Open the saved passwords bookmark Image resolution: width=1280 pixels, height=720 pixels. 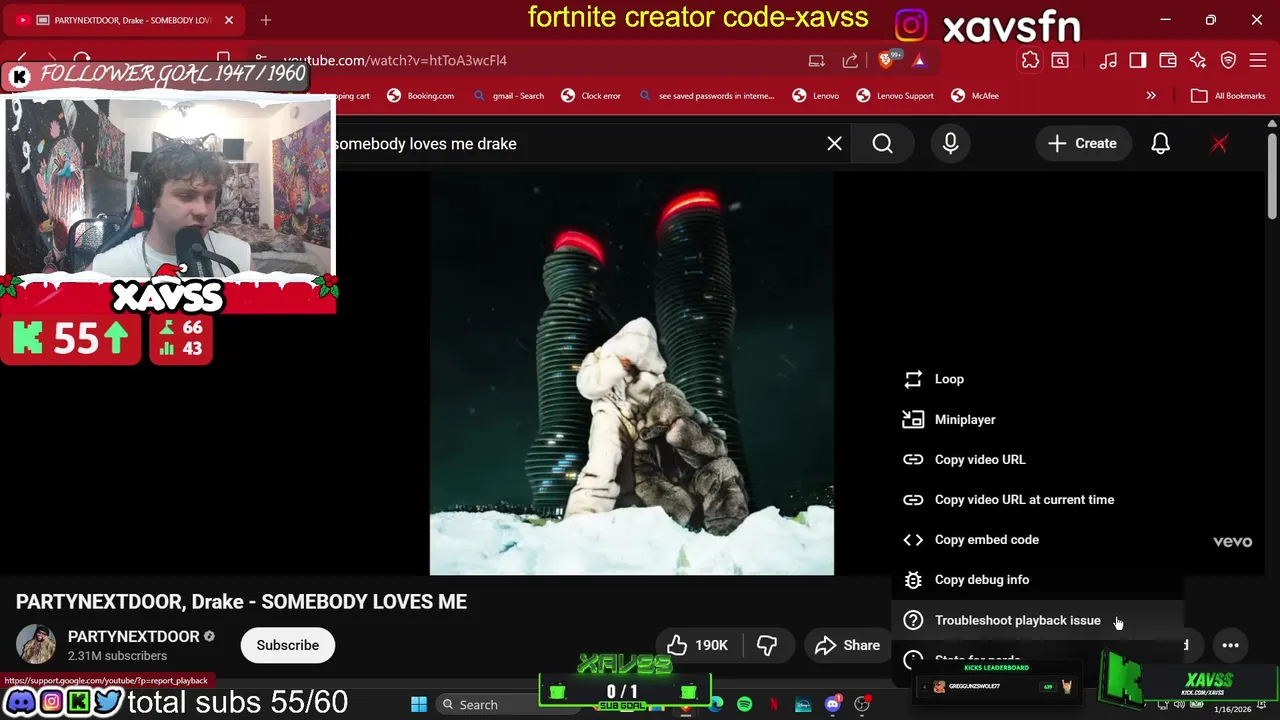707,96
